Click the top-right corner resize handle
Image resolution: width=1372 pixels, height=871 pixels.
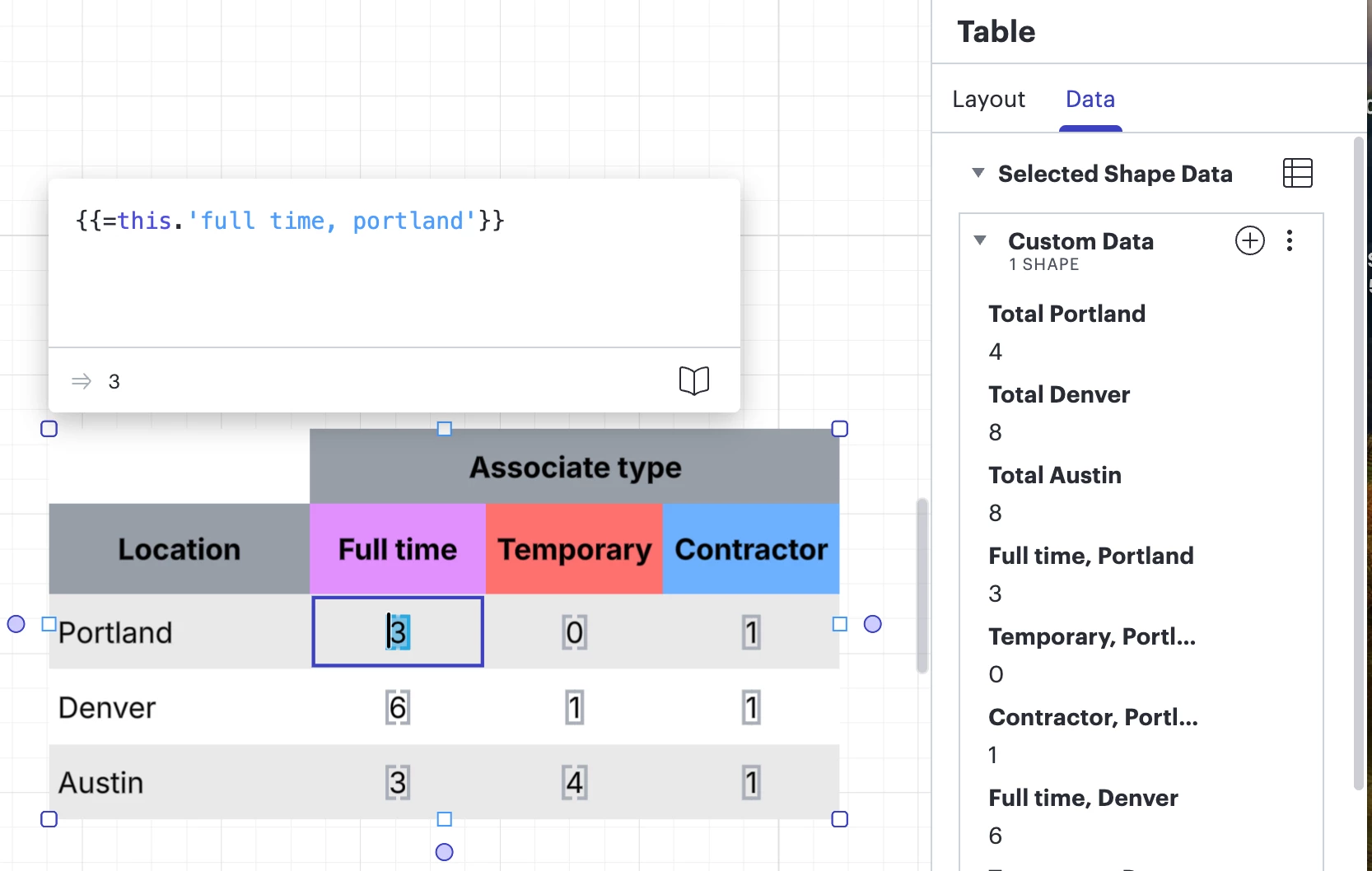(x=839, y=429)
